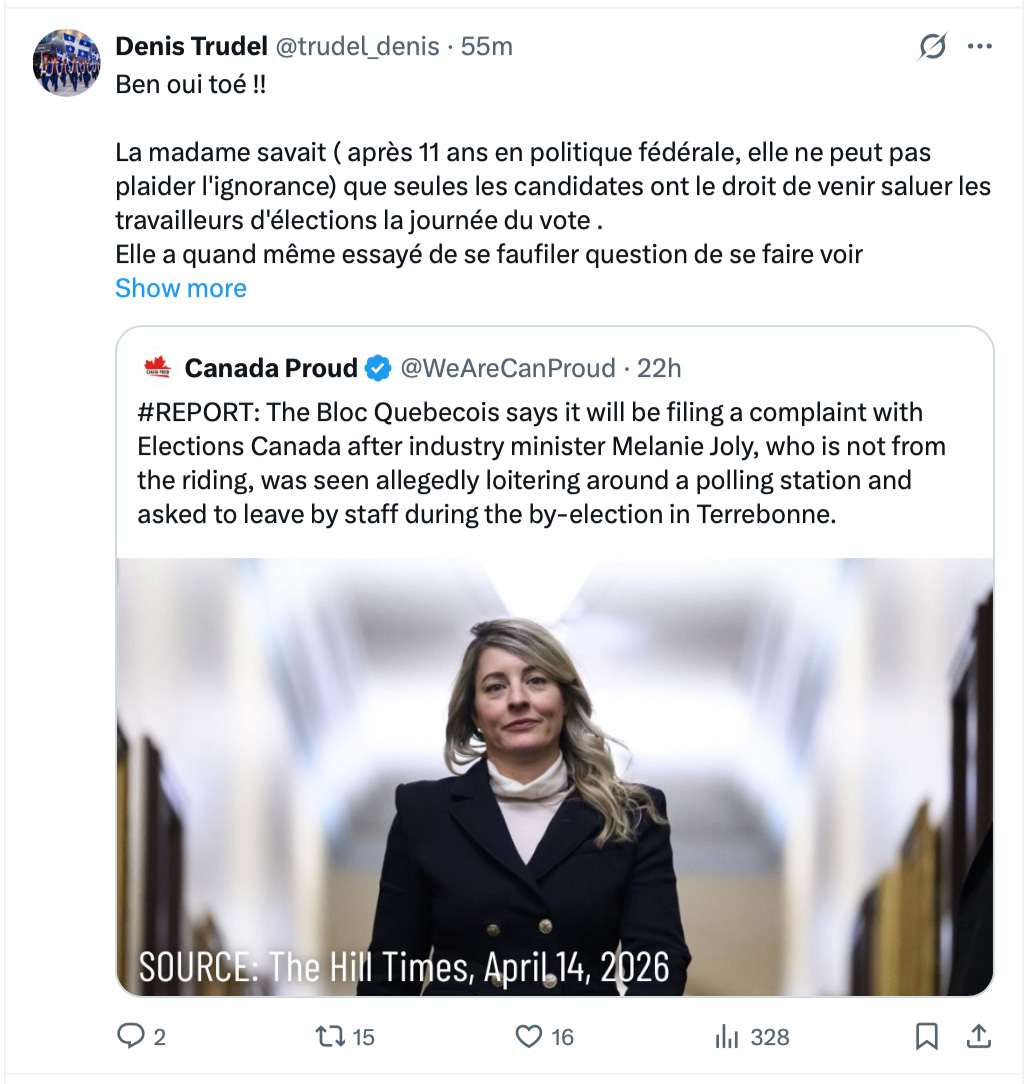
Task: Click the blue verified checkmark badge
Action: coord(378,368)
